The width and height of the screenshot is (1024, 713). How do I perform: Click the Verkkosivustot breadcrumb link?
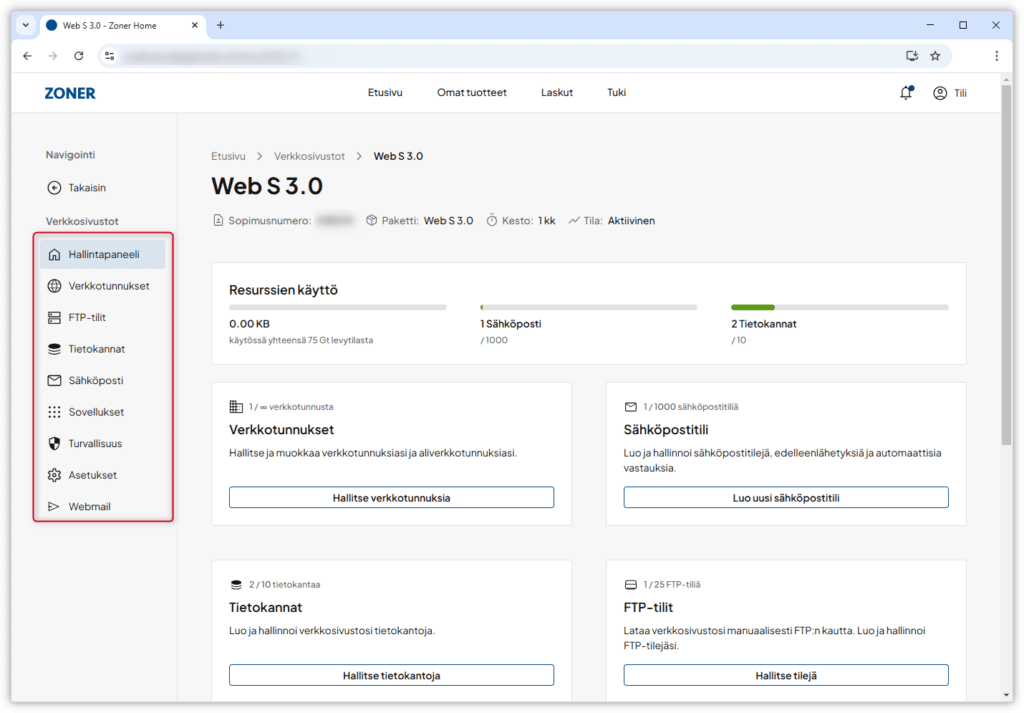(x=309, y=157)
